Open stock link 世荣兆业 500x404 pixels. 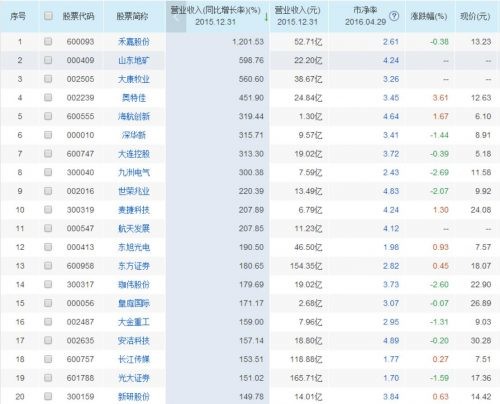pos(134,191)
